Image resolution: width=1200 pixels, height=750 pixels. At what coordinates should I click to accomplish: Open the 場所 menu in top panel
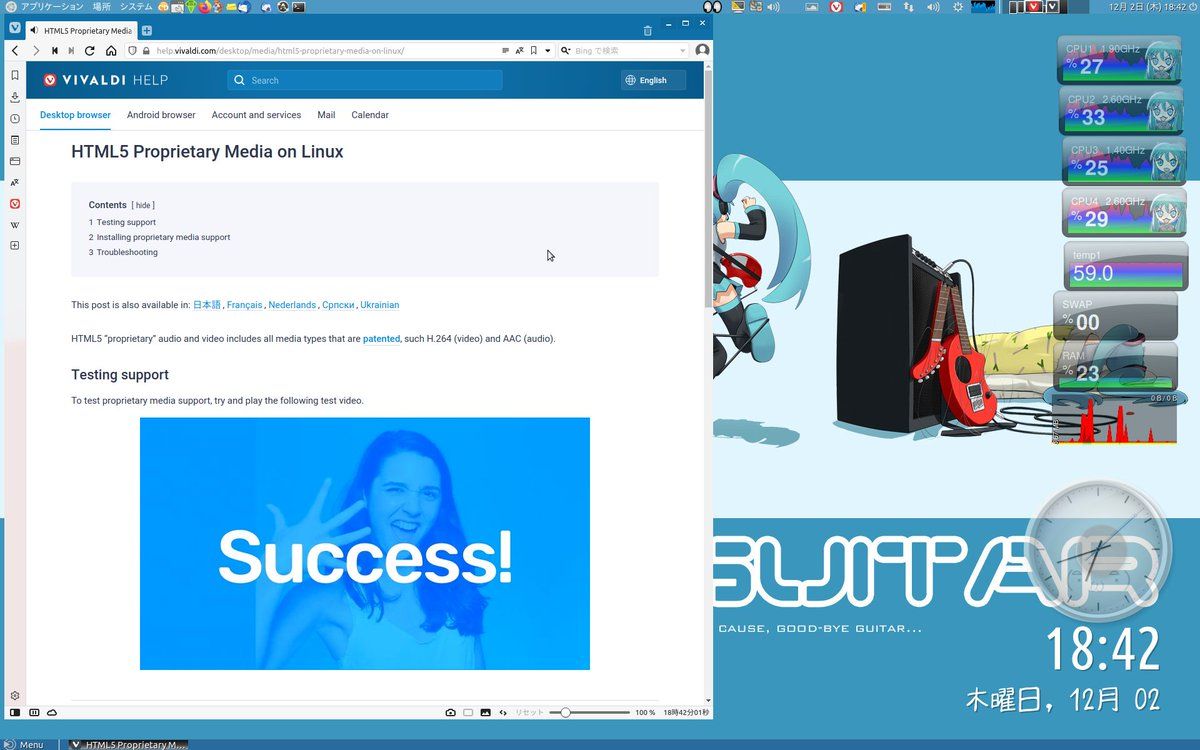(x=101, y=6)
